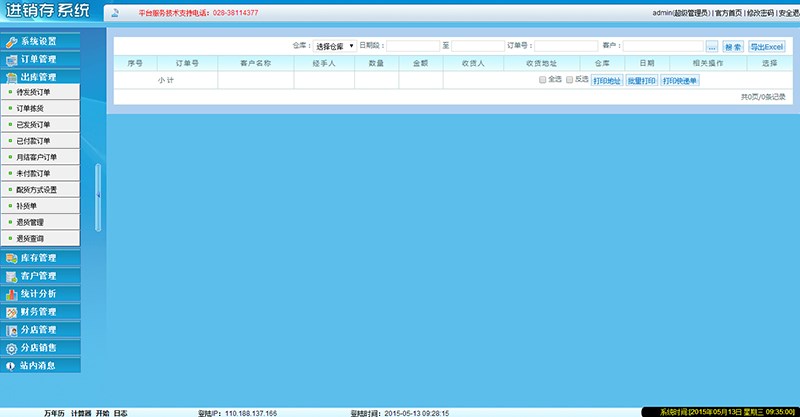Click the 搜索 search button
This screenshot has height=417, width=800.
[x=733, y=46]
